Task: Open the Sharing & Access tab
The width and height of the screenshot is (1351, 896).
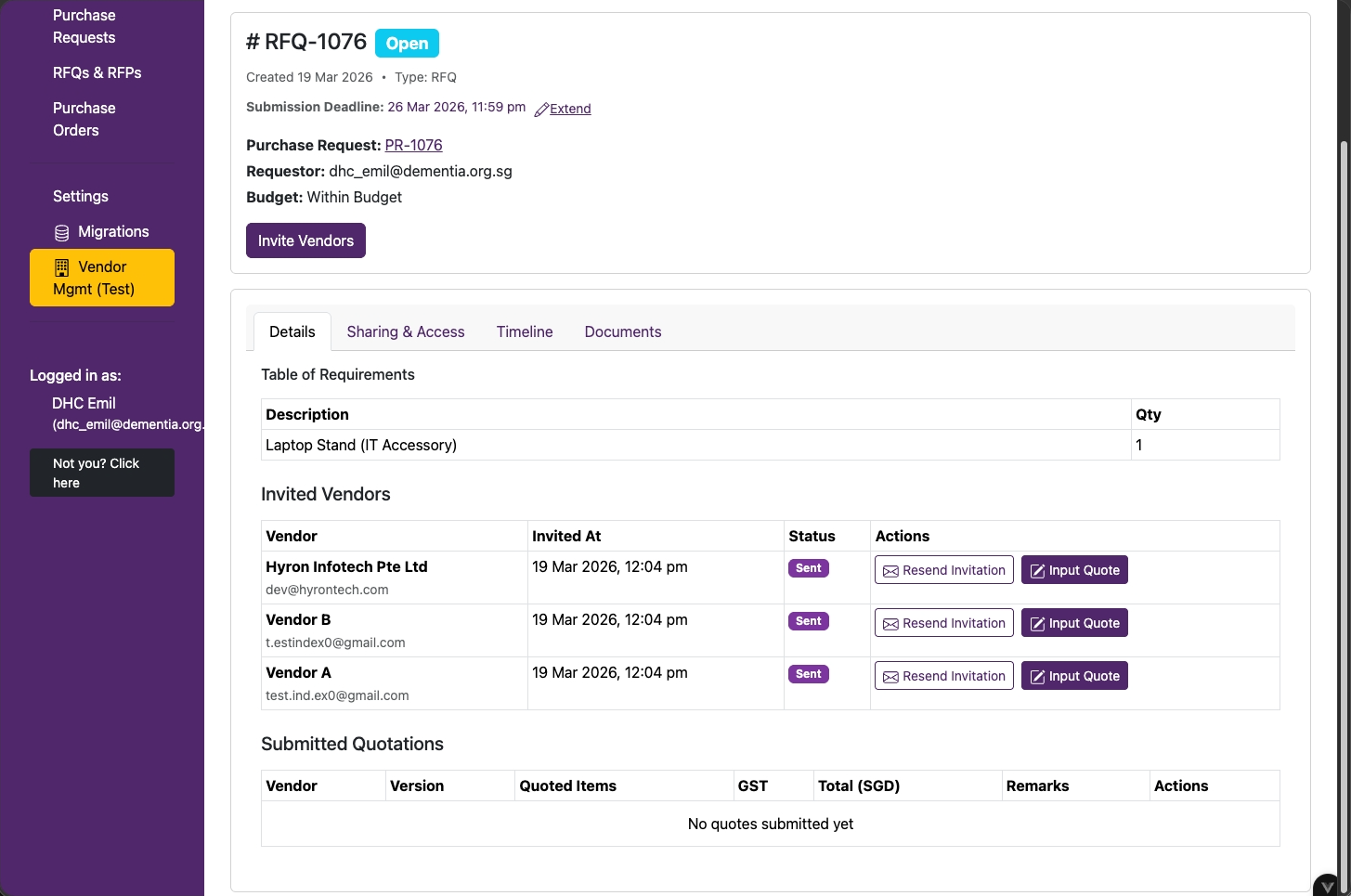Action: click(x=406, y=331)
